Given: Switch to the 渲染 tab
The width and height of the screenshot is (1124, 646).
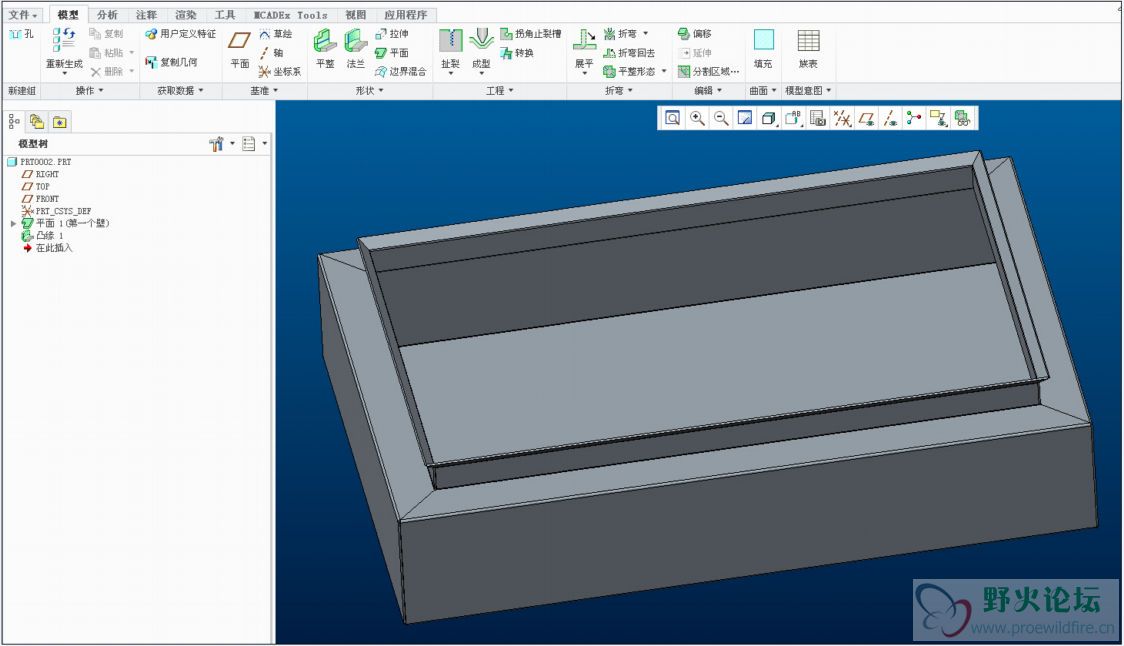Looking at the screenshot, I should [186, 14].
